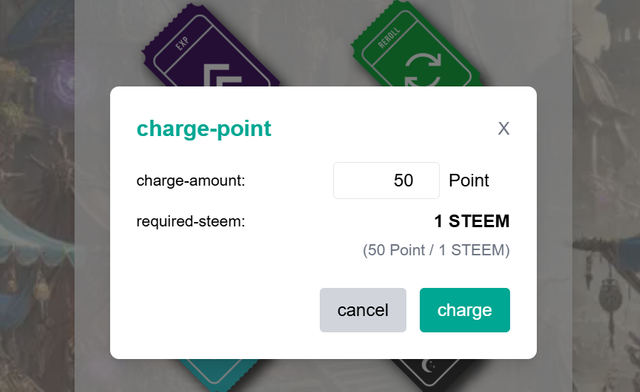Click the 1 STEEM required amount

472,221
